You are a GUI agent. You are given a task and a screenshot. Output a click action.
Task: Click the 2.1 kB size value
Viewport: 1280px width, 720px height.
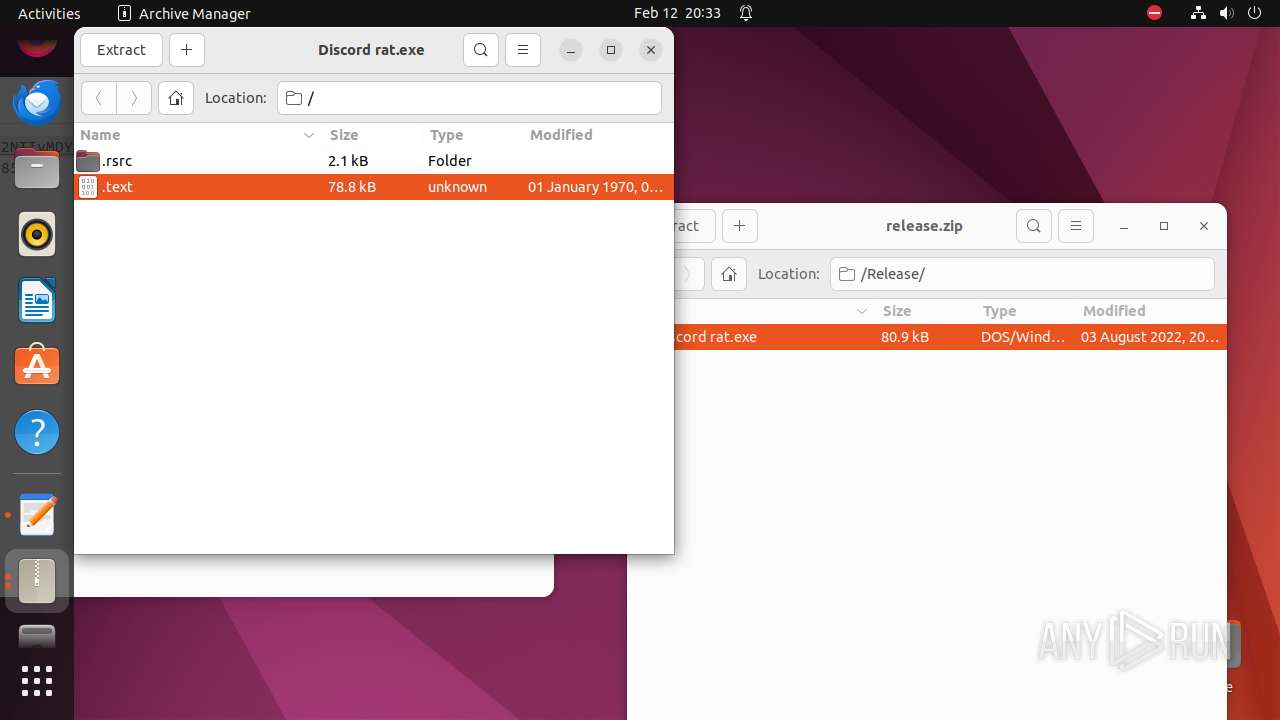(x=348, y=161)
